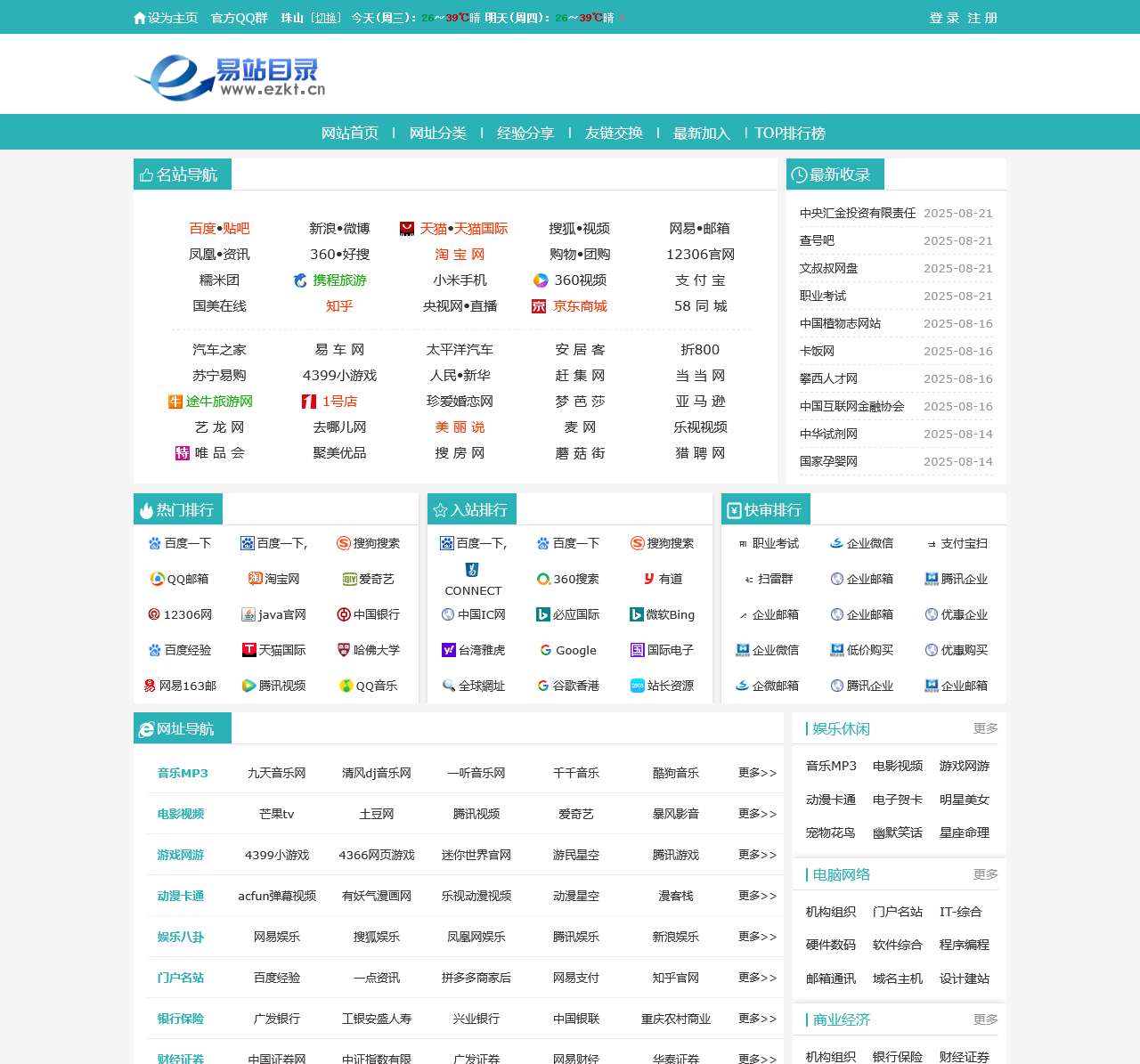Open the TOP排行榜 menu item

[790, 133]
